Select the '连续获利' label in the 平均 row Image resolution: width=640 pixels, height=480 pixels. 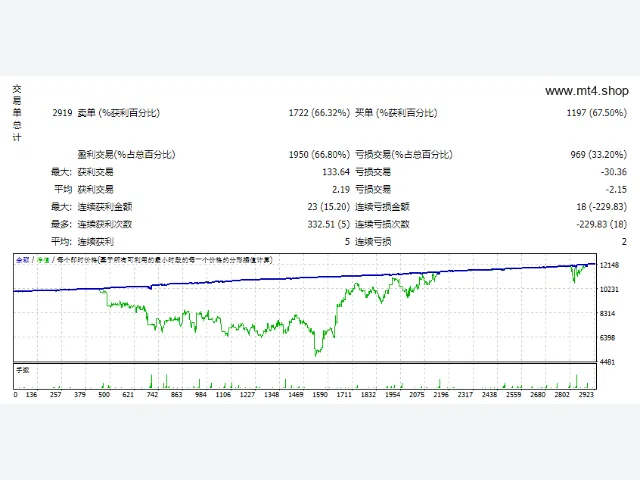point(96,242)
